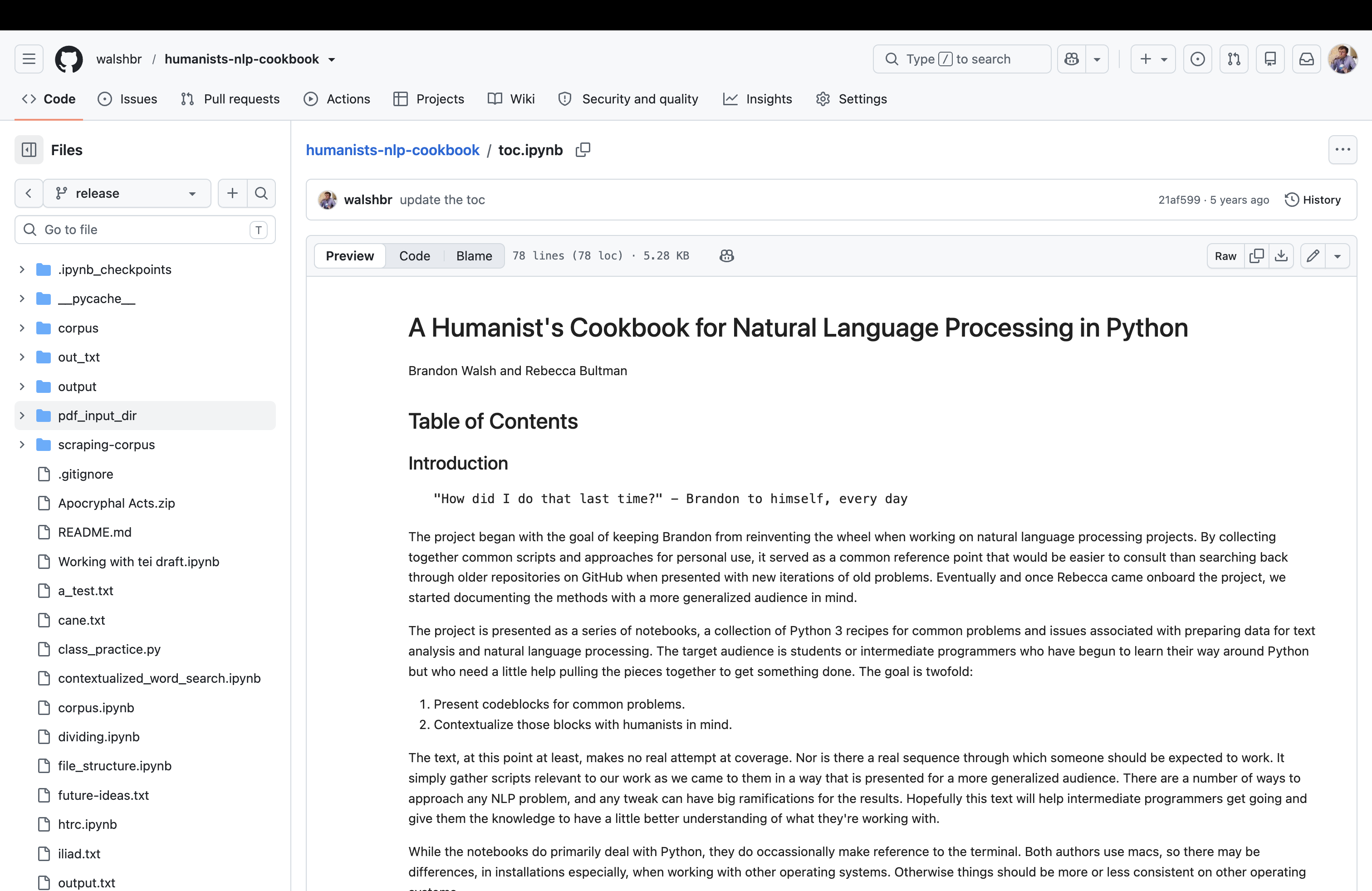Image resolution: width=1372 pixels, height=891 pixels.
Task: Copy the raw file contents
Action: point(1257,256)
